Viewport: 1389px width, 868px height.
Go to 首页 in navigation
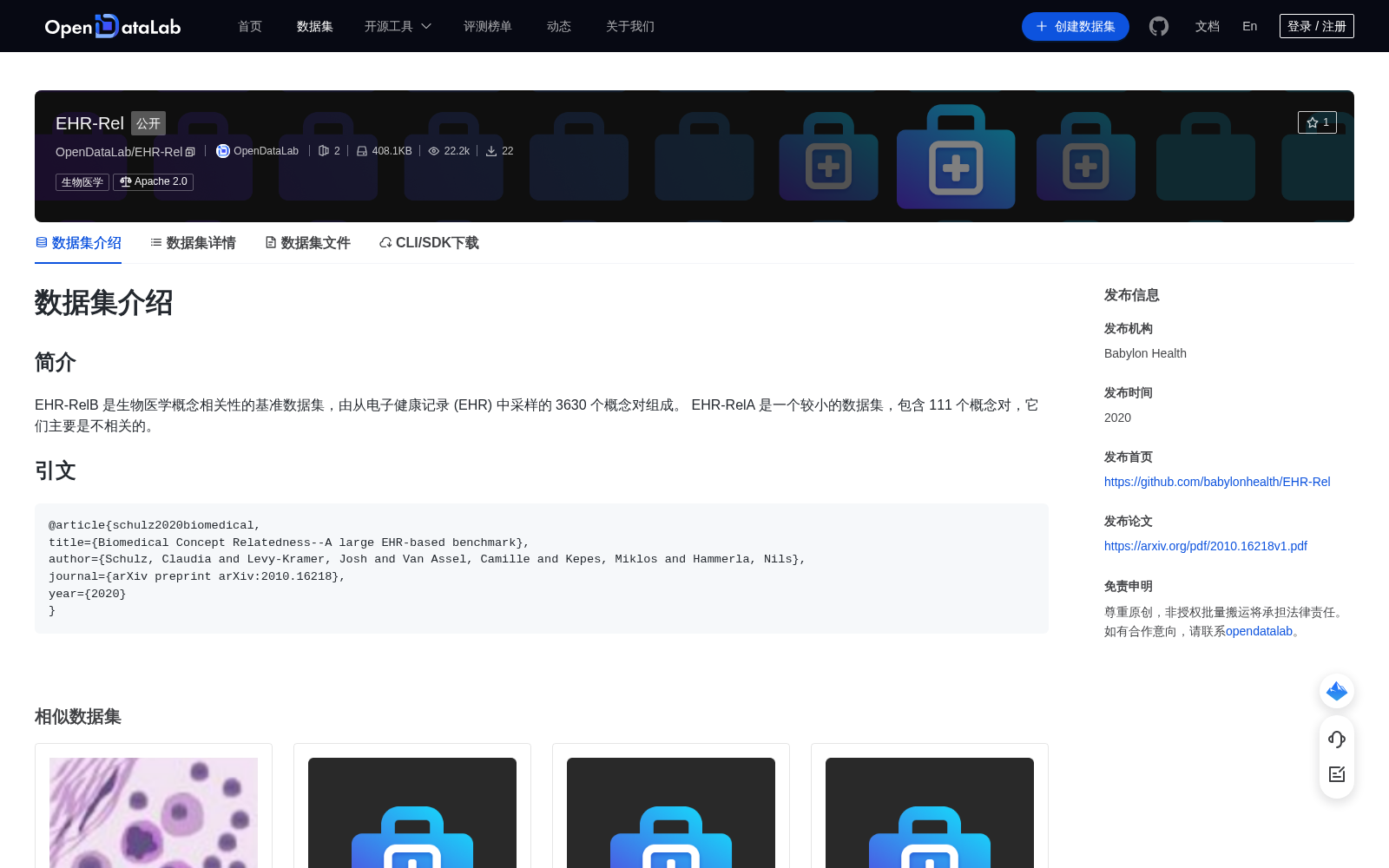point(250,26)
